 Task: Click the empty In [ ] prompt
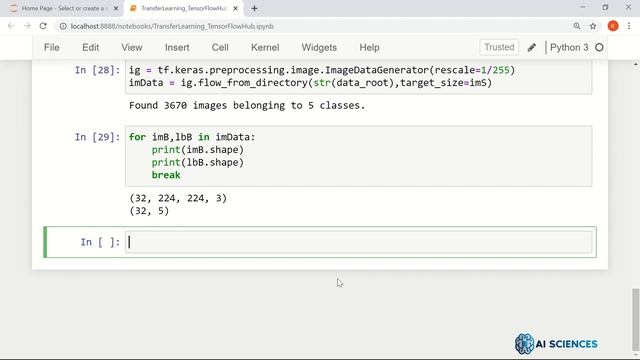100,242
